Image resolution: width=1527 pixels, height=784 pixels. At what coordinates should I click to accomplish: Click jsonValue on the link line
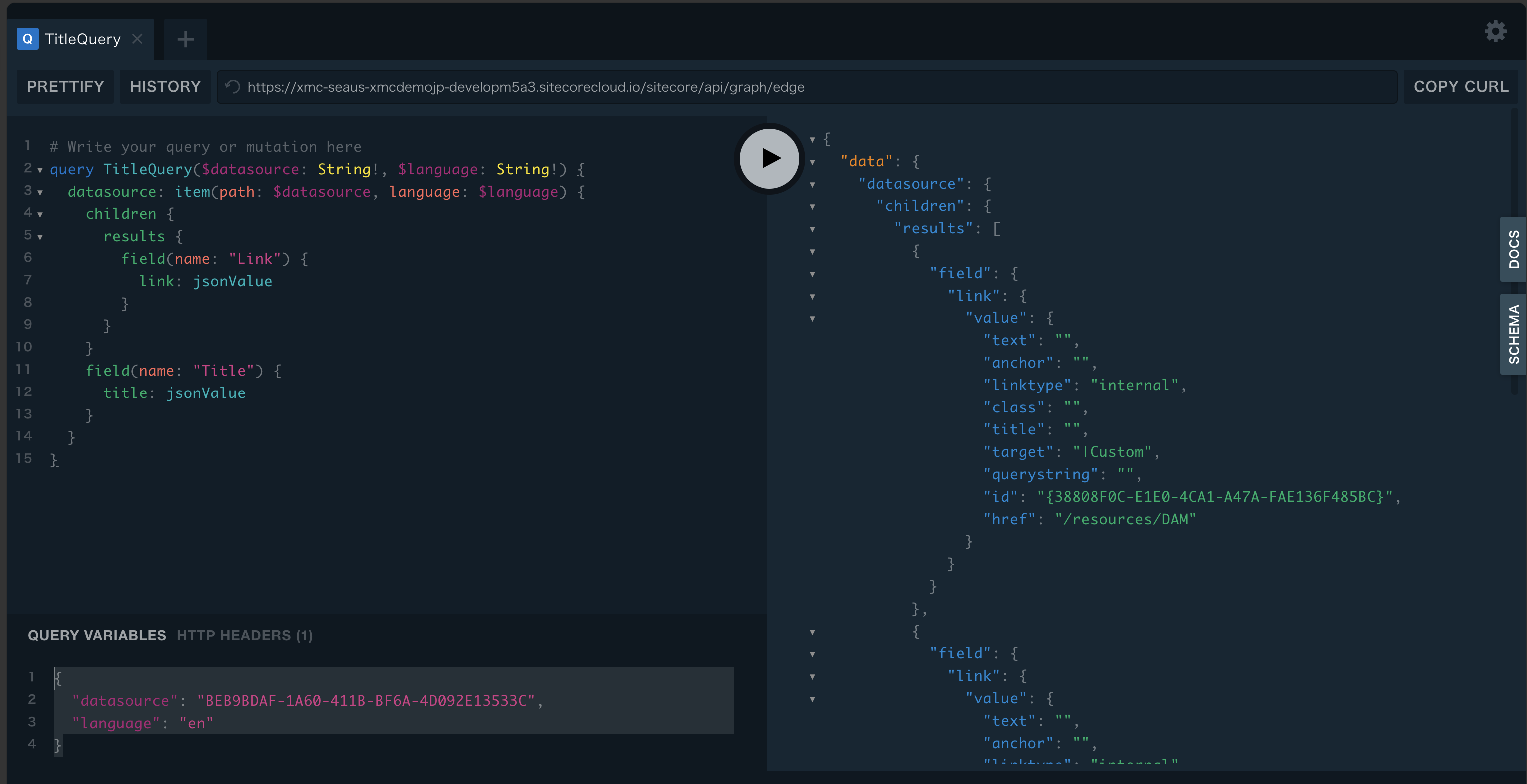pos(232,282)
